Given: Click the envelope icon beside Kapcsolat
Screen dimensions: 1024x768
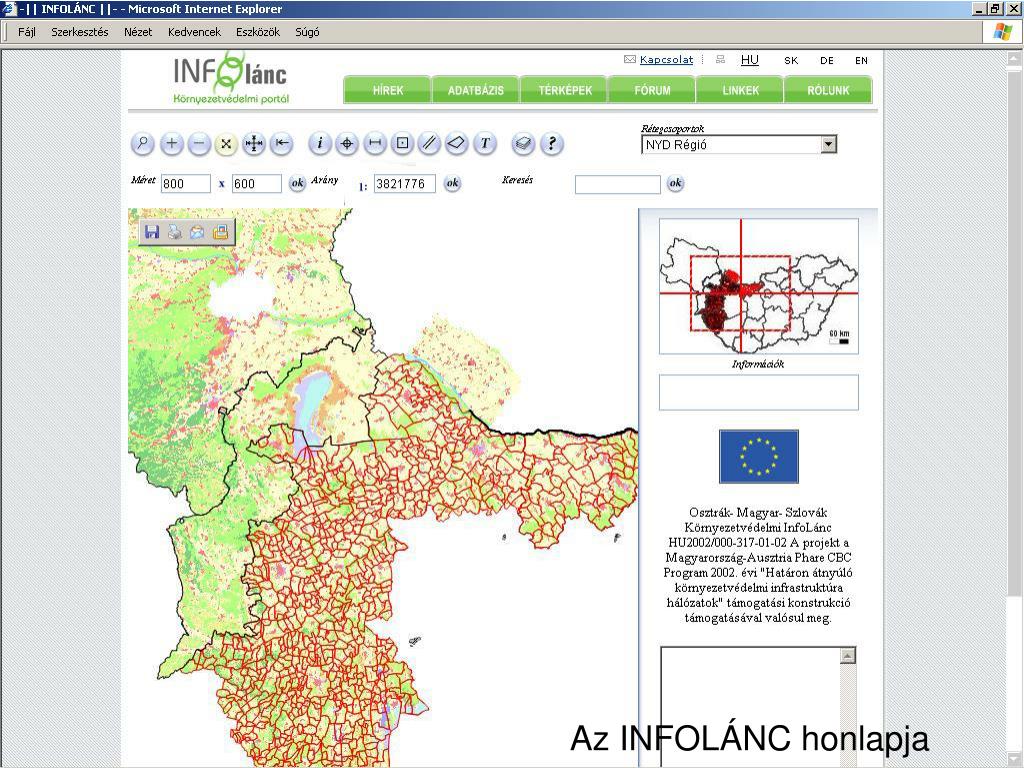Looking at the screenshot, I should tap(630, 59).
